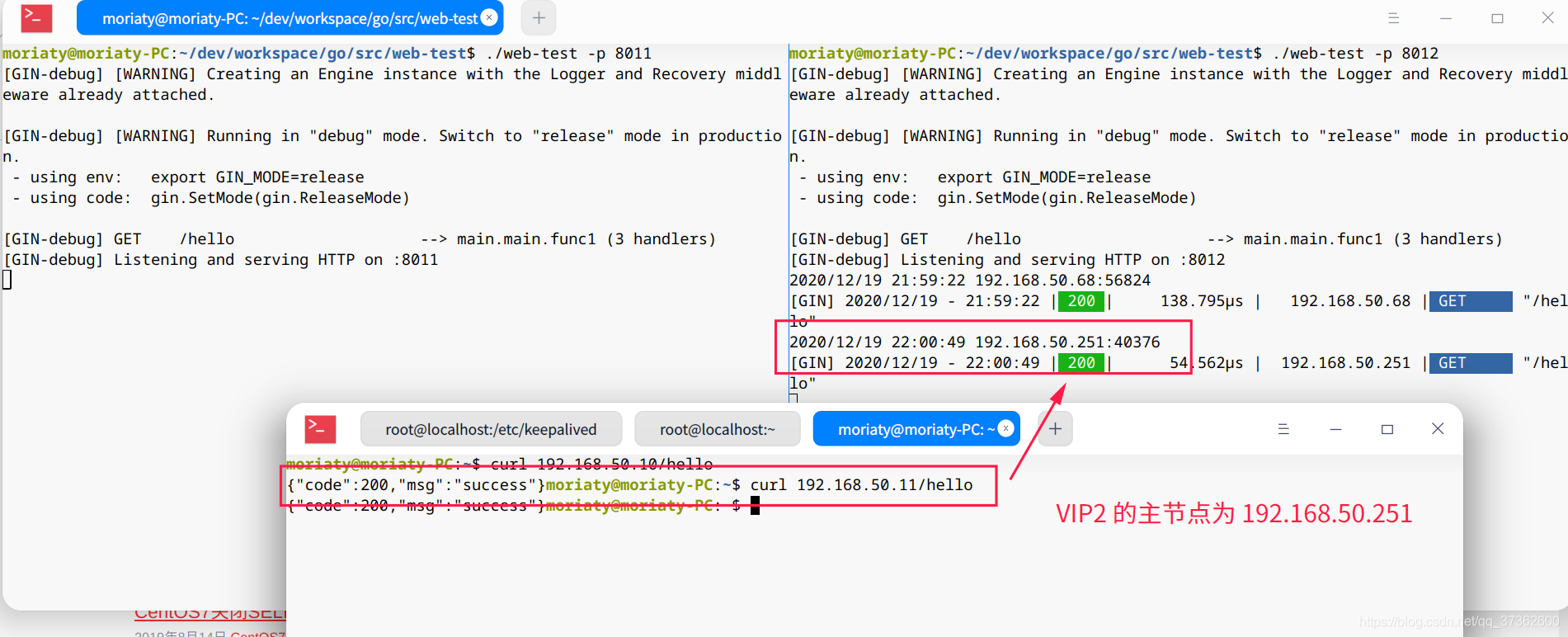Image resolution: width=1568 pixels, height=637 pixels.
Task: Click the red terminal icon in front window
Action: click(x=320, y=429)
